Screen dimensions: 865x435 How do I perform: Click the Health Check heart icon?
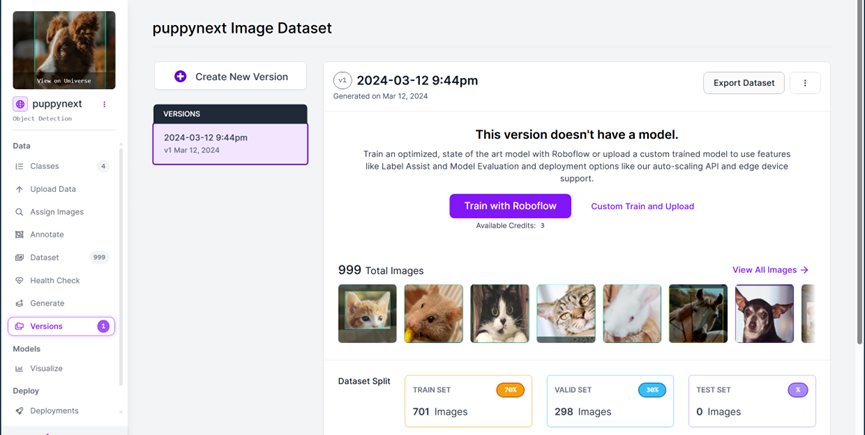(19, 280)
